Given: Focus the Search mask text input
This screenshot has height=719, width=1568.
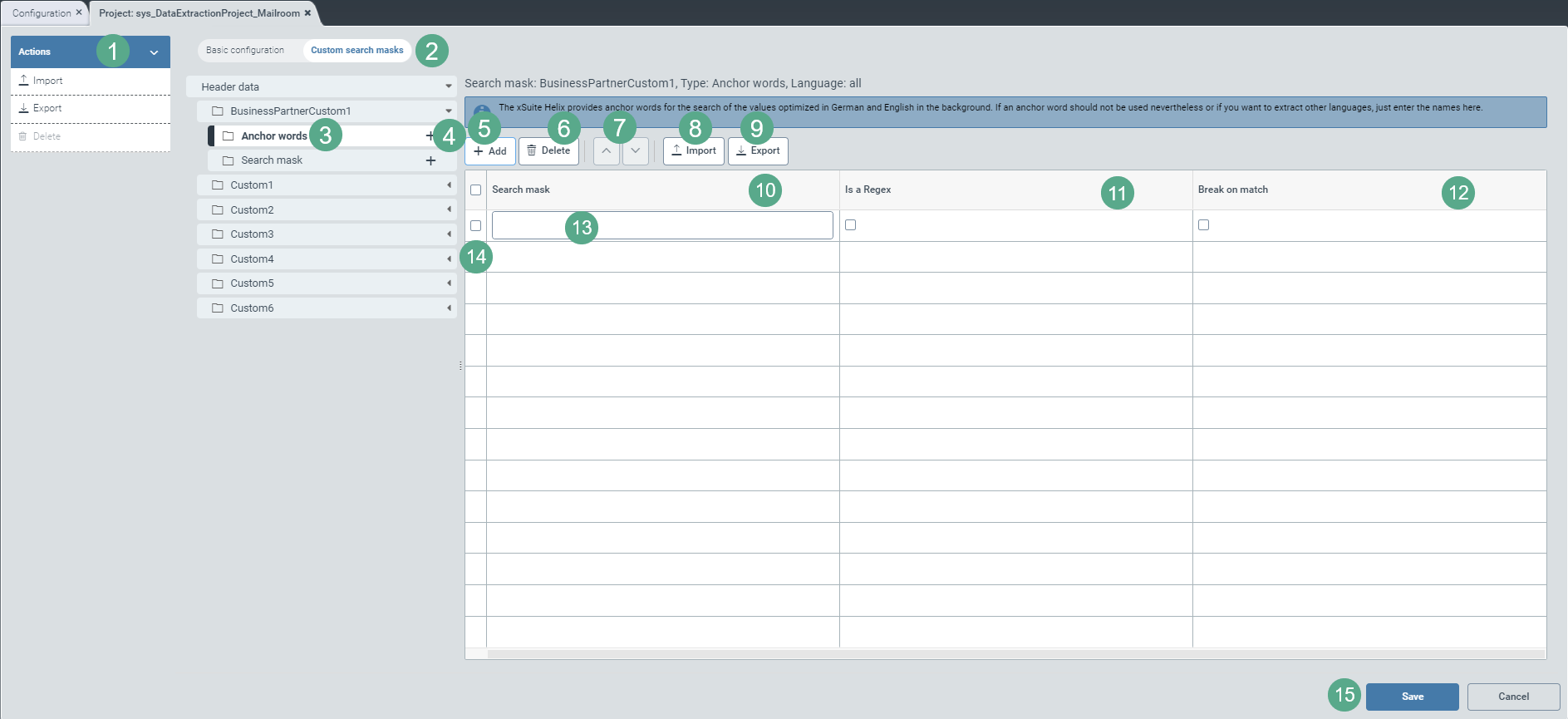Looking at the screenshot, I should point(662,225).
